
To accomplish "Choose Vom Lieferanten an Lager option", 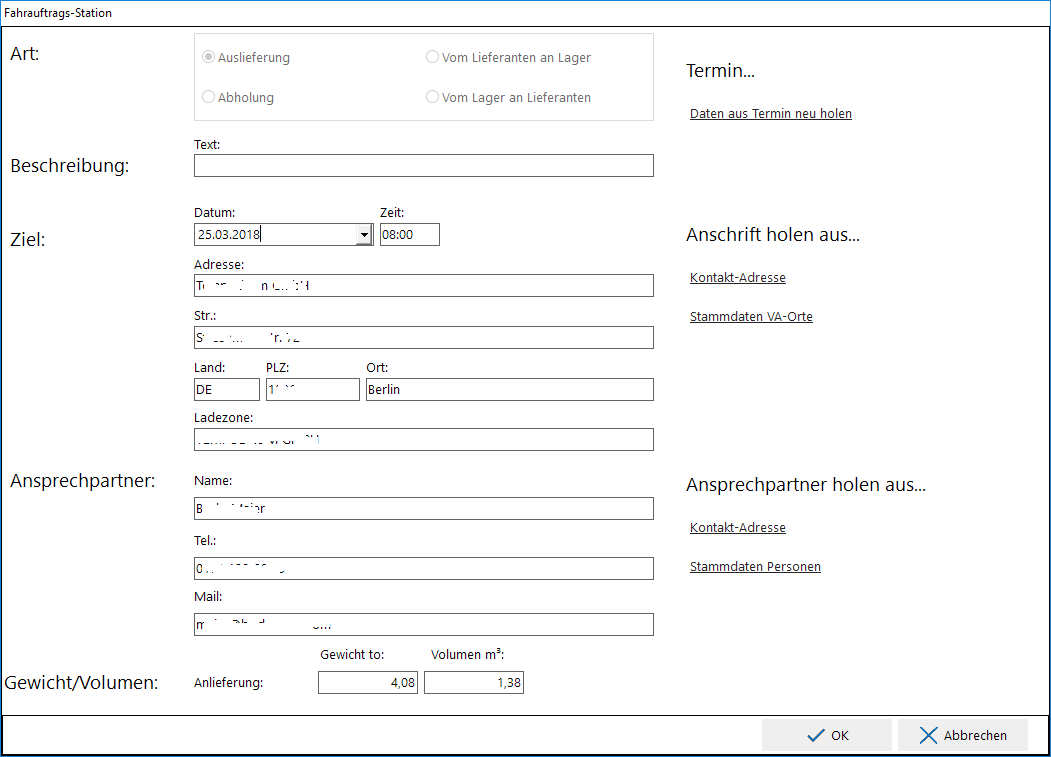I will [x=509, y=58].
